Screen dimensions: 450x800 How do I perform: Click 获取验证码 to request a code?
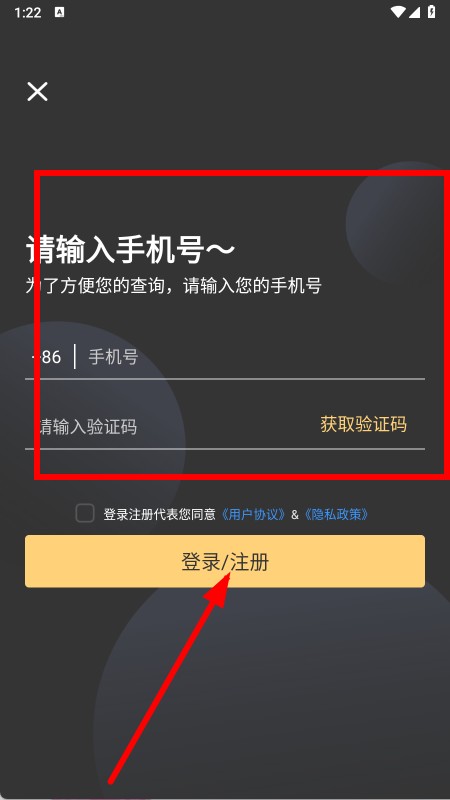364,424
